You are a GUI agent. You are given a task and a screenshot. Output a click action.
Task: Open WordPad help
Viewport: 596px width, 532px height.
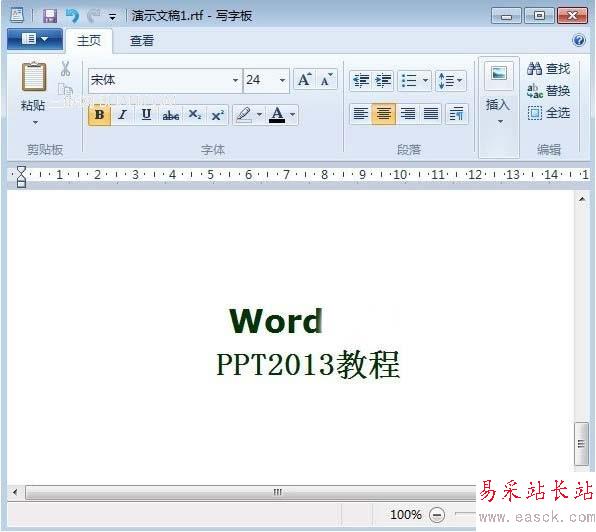point(579,40)
